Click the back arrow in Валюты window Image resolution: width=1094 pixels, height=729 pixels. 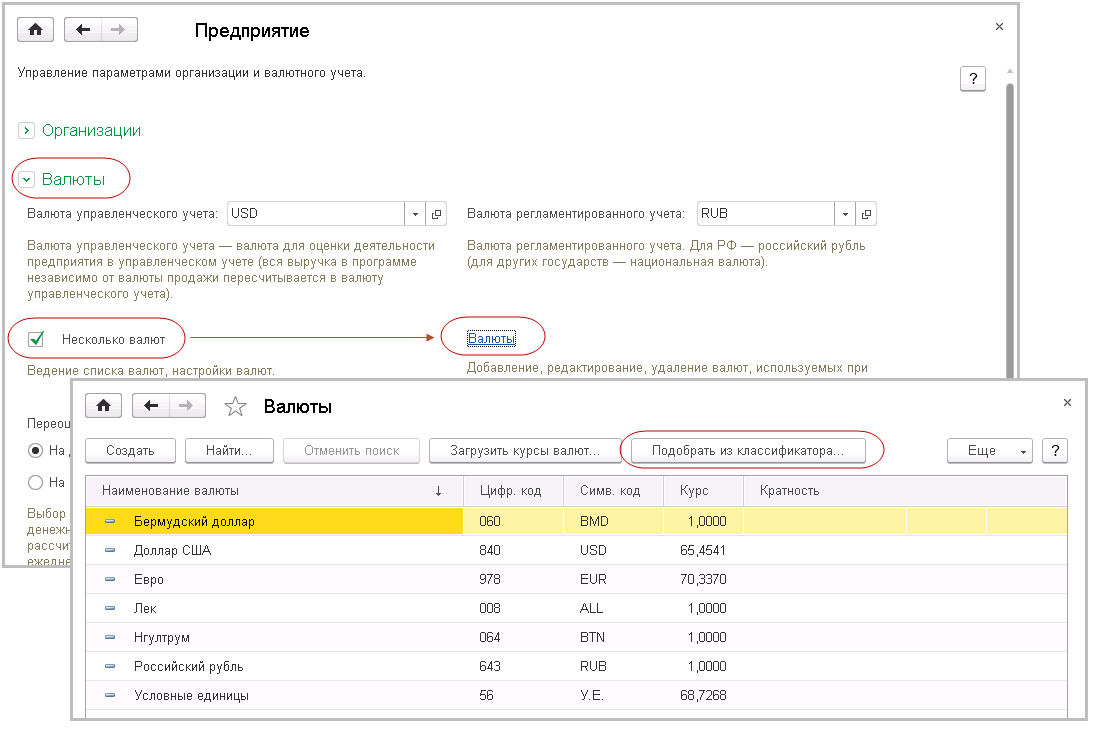[151, 406]
